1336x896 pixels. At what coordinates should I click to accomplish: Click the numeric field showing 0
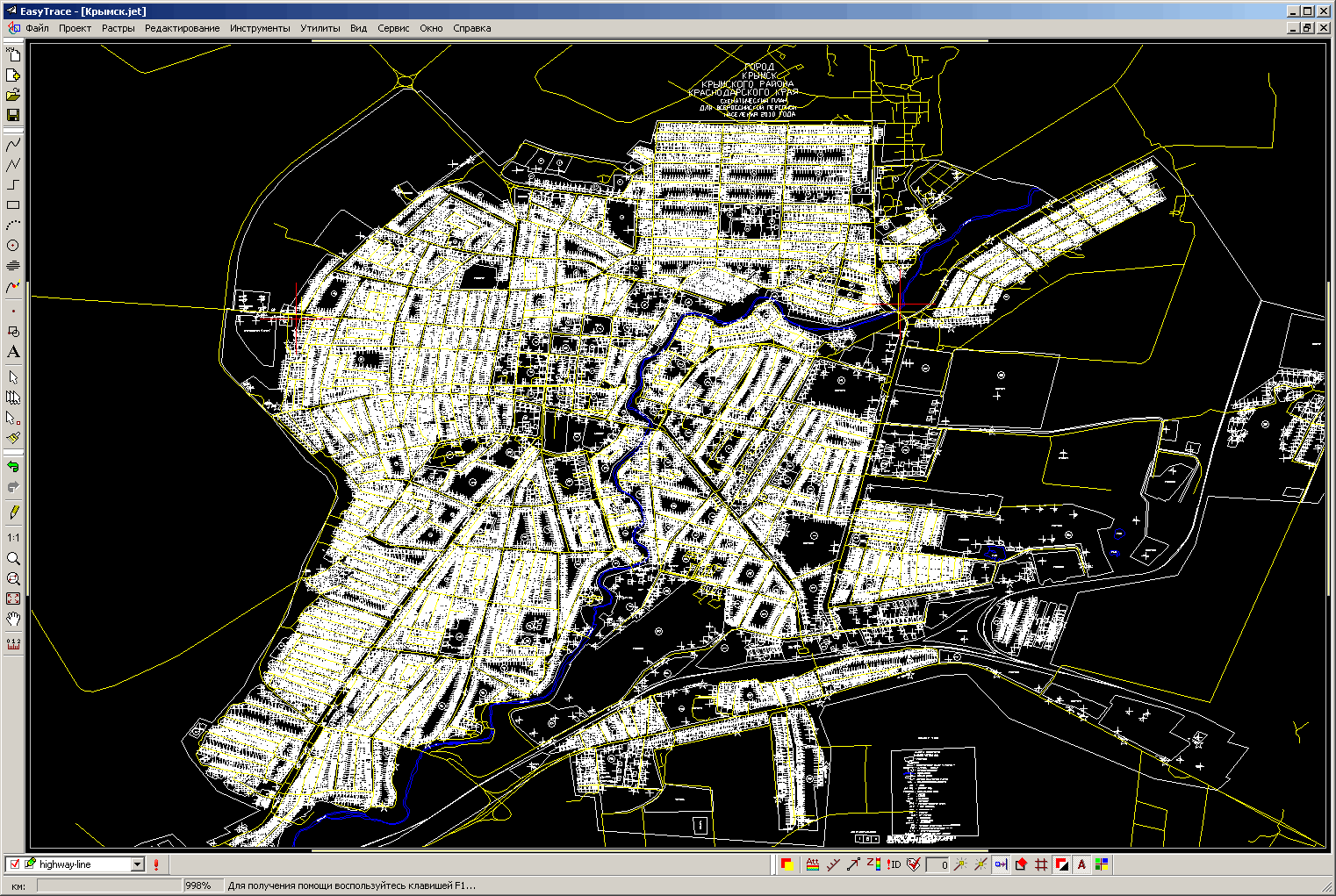coord(938,865)
